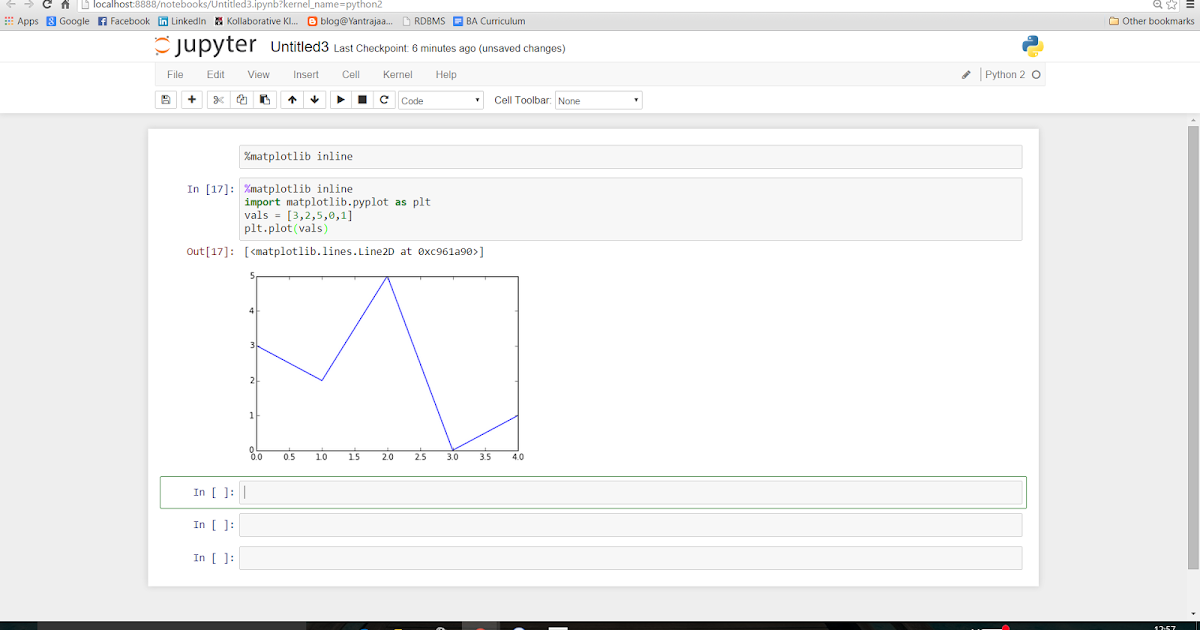Copy the selected cell
This screenshot has width=1200, height=630.
[241, 99]
